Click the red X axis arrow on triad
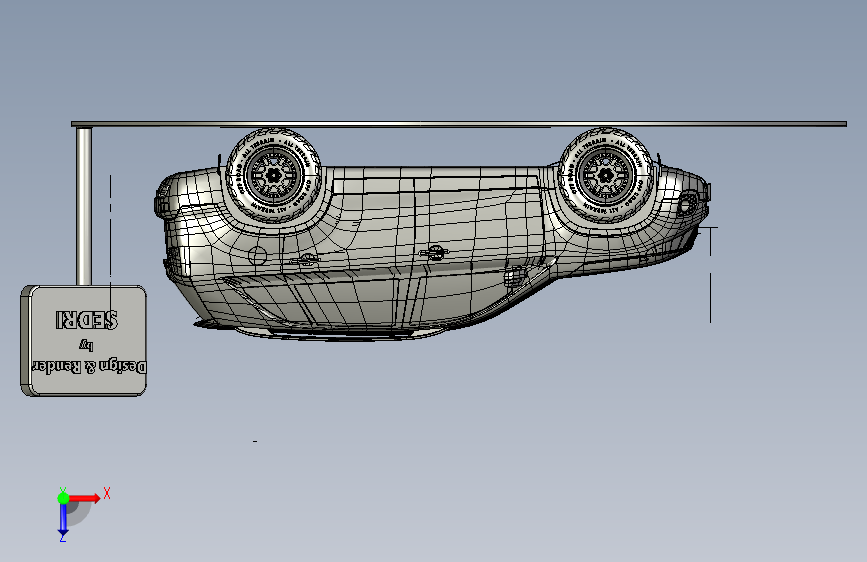Image resolution: width=867 pixels, height=562 pixels. point(84,498)
